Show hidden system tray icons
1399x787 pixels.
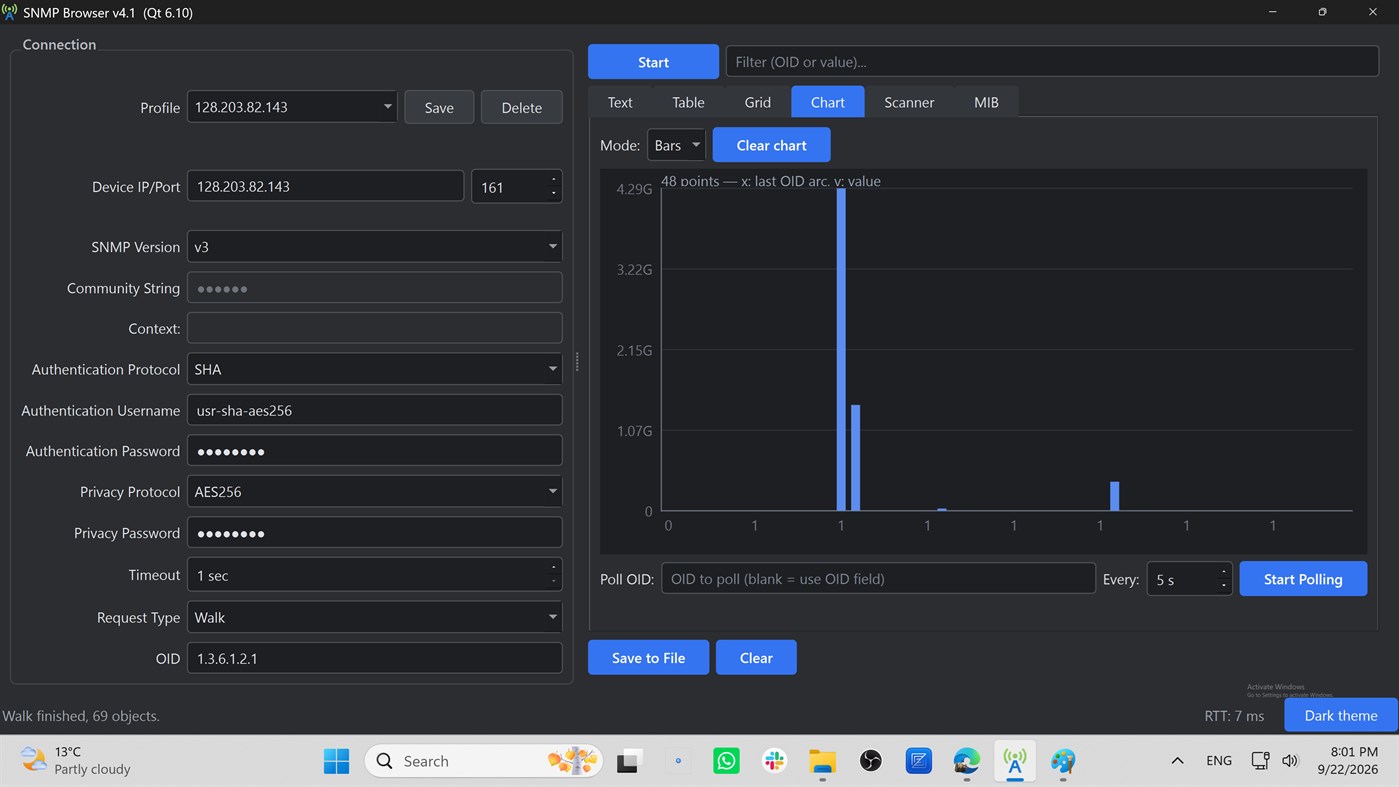pos(1177,761)
